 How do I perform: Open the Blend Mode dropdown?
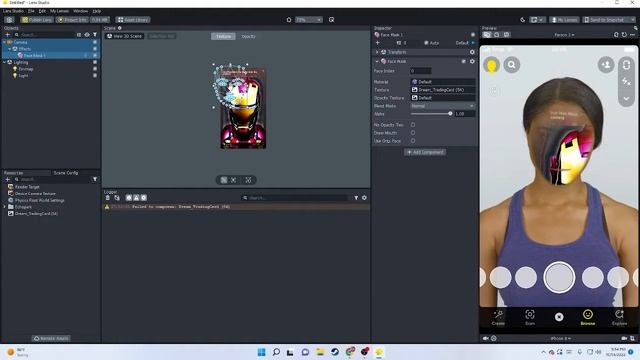(442, 106)
